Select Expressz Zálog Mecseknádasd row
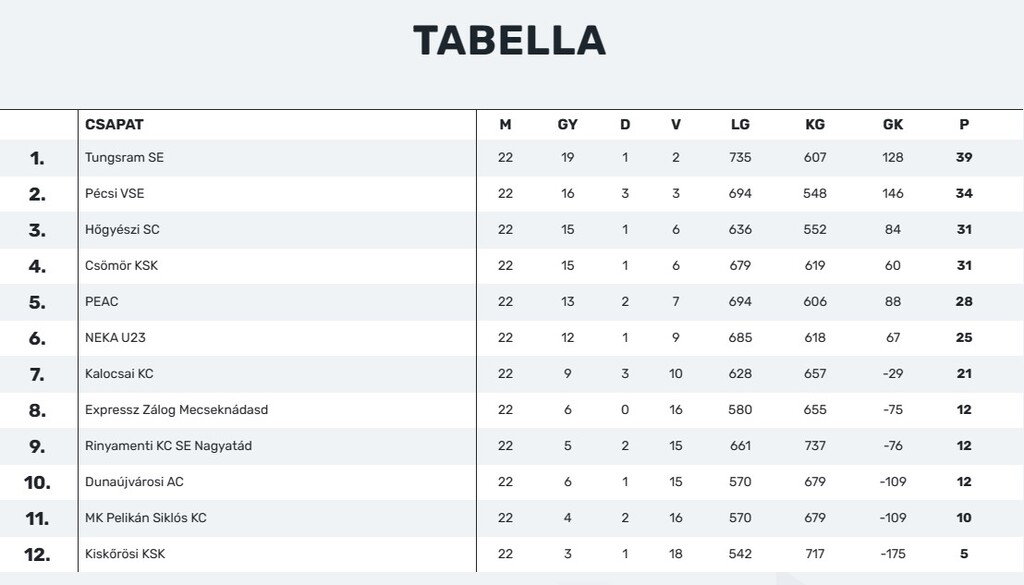1024x585 pixels. 512,409
